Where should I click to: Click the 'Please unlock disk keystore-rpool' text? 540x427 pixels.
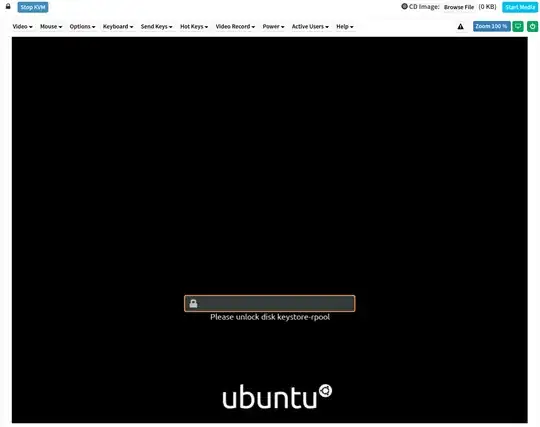pos(270,317)
